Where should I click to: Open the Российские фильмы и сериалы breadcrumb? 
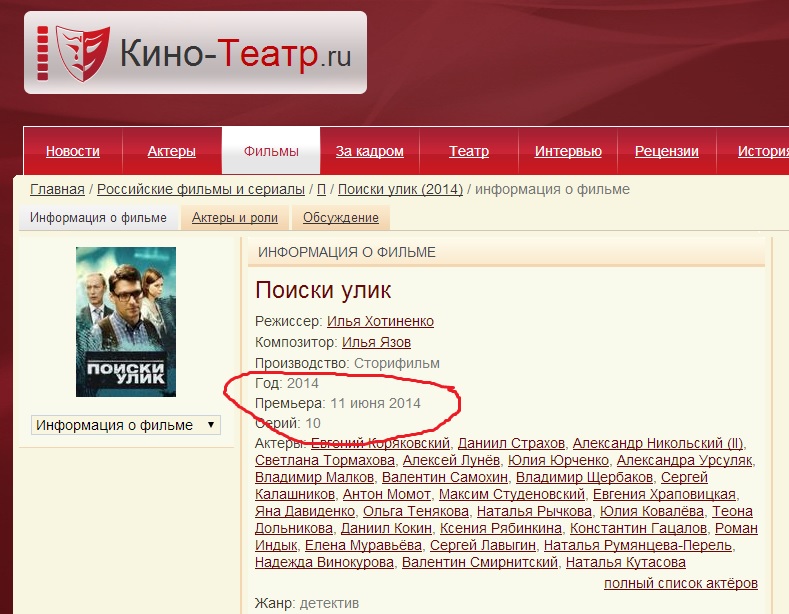[201, 189]
